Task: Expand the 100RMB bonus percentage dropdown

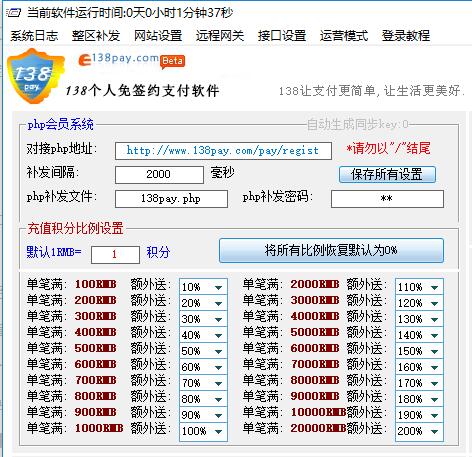Action: click(203, 287)
